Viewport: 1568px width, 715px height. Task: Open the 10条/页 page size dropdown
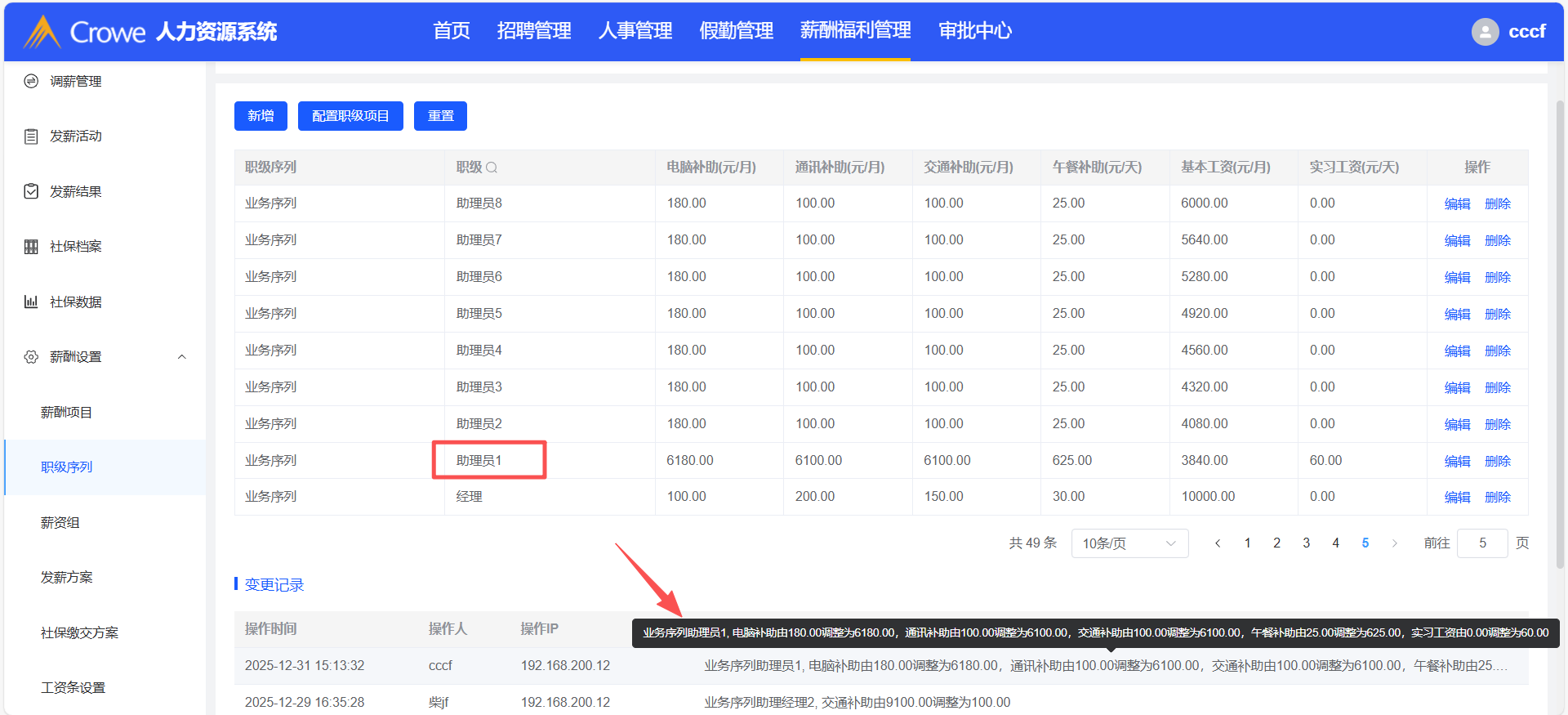[1129, 543]
